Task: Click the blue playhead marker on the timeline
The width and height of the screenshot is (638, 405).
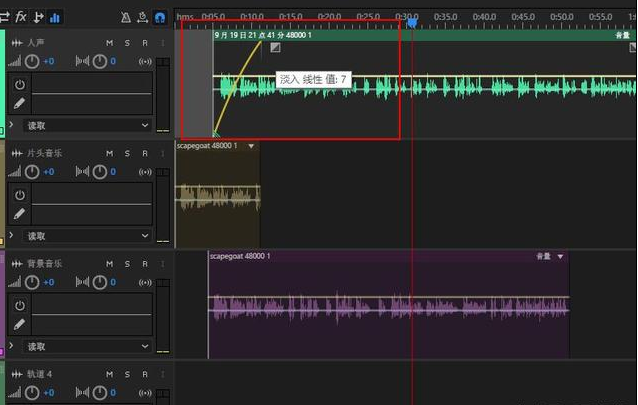Action: [x=411, y=22]
